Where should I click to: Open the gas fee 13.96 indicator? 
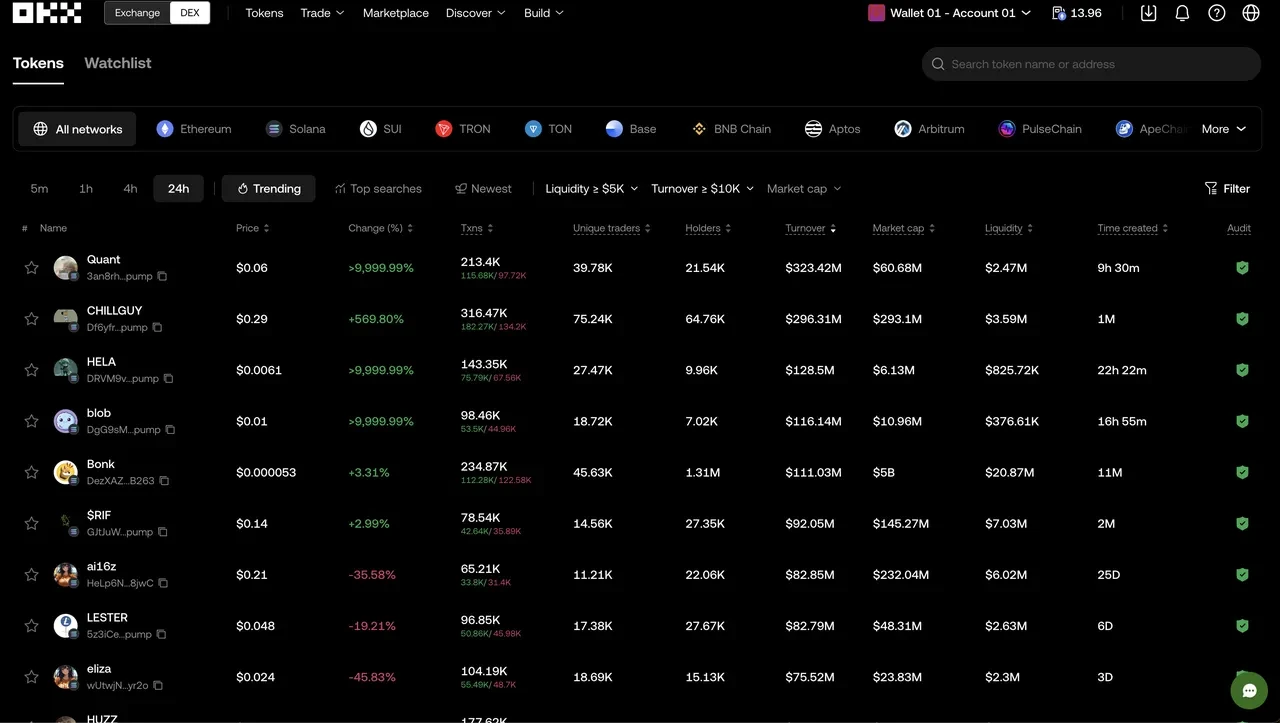[1077, 13]
